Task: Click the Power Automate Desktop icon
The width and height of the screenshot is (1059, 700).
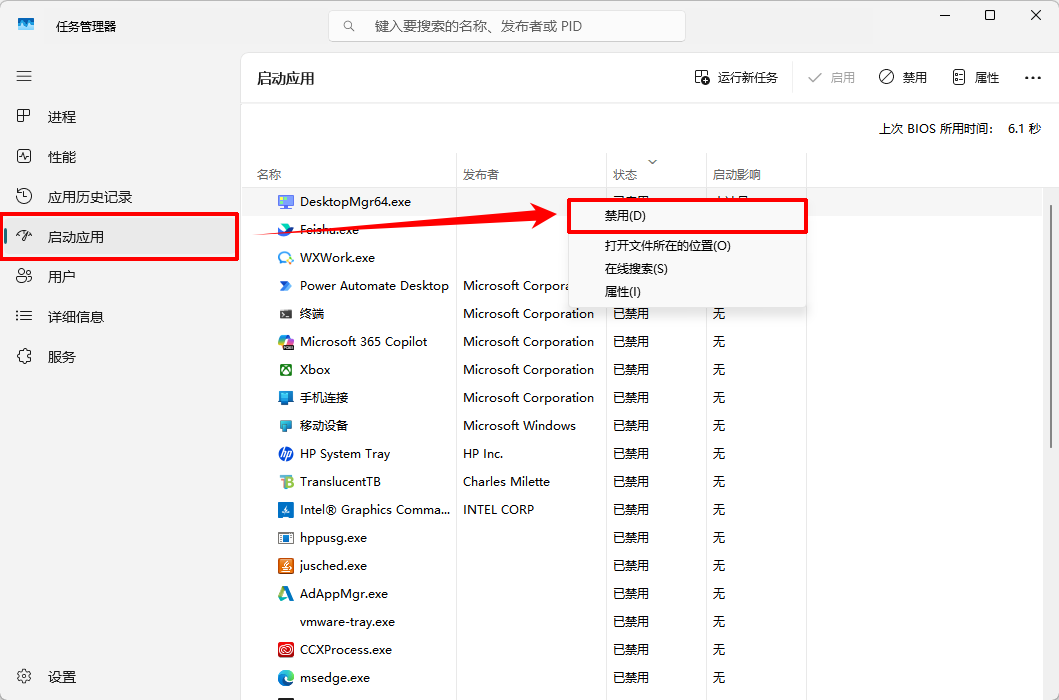Action: coord(286,286)
